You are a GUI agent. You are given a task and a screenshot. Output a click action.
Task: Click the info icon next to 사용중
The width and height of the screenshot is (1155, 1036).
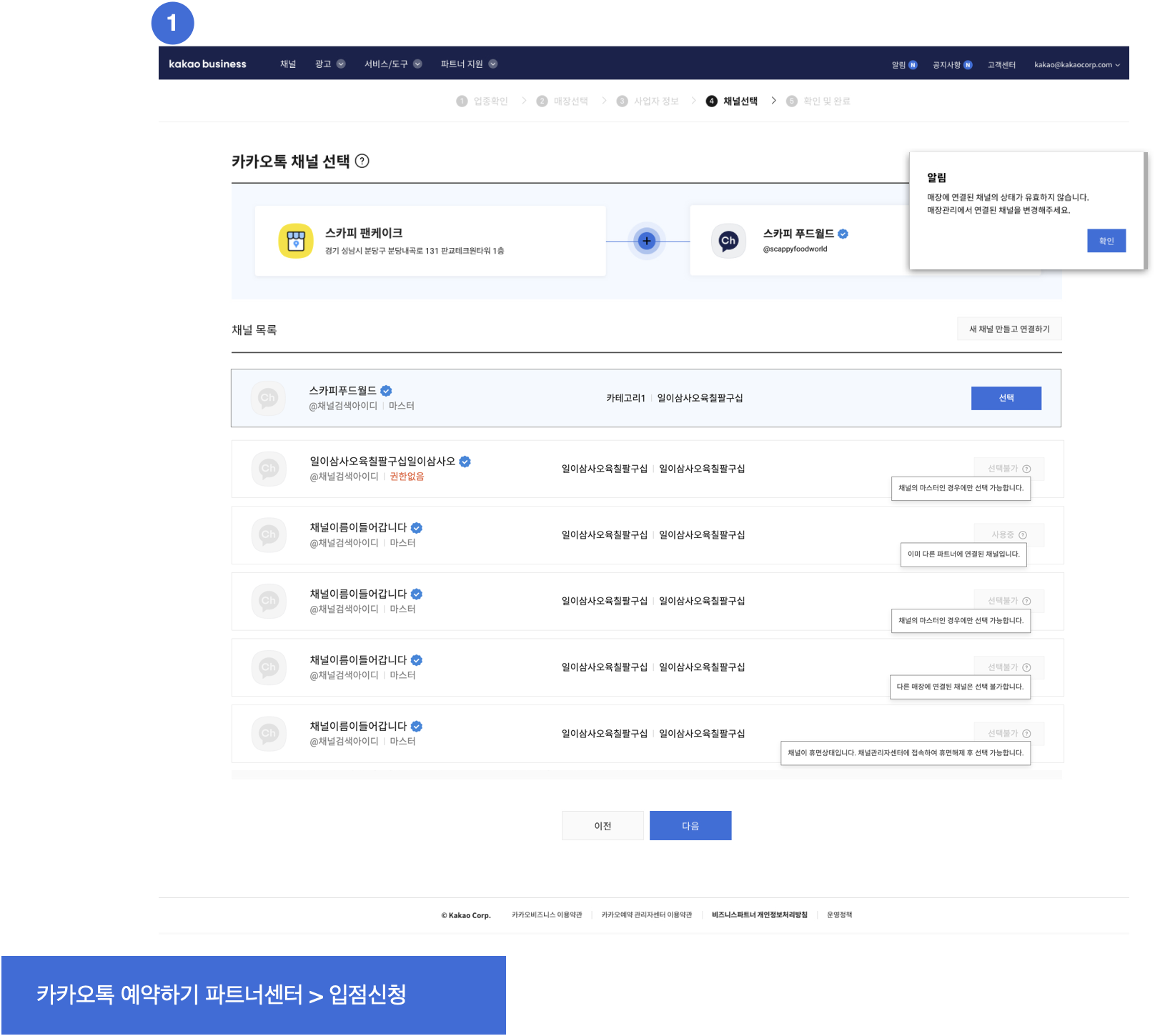pyautogui.click(x=1023, y=535)
